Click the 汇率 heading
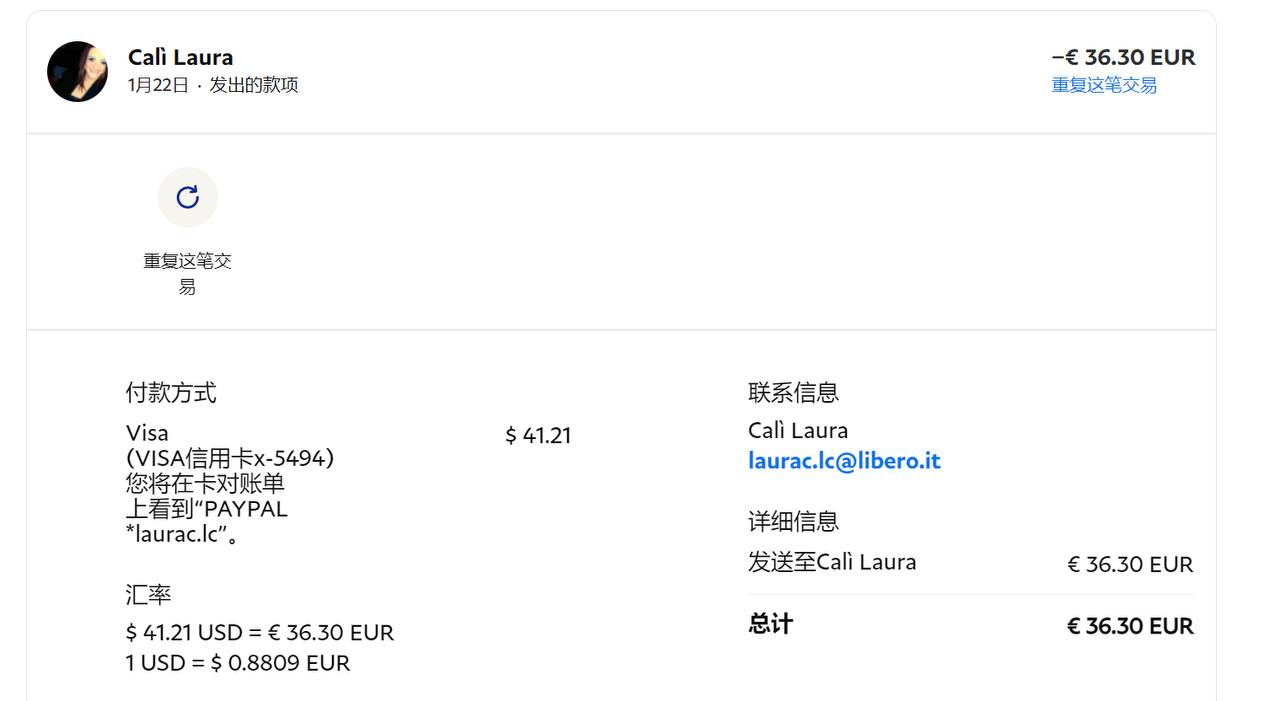Viewport: 1280px width, 701px height. click(148, 595)
